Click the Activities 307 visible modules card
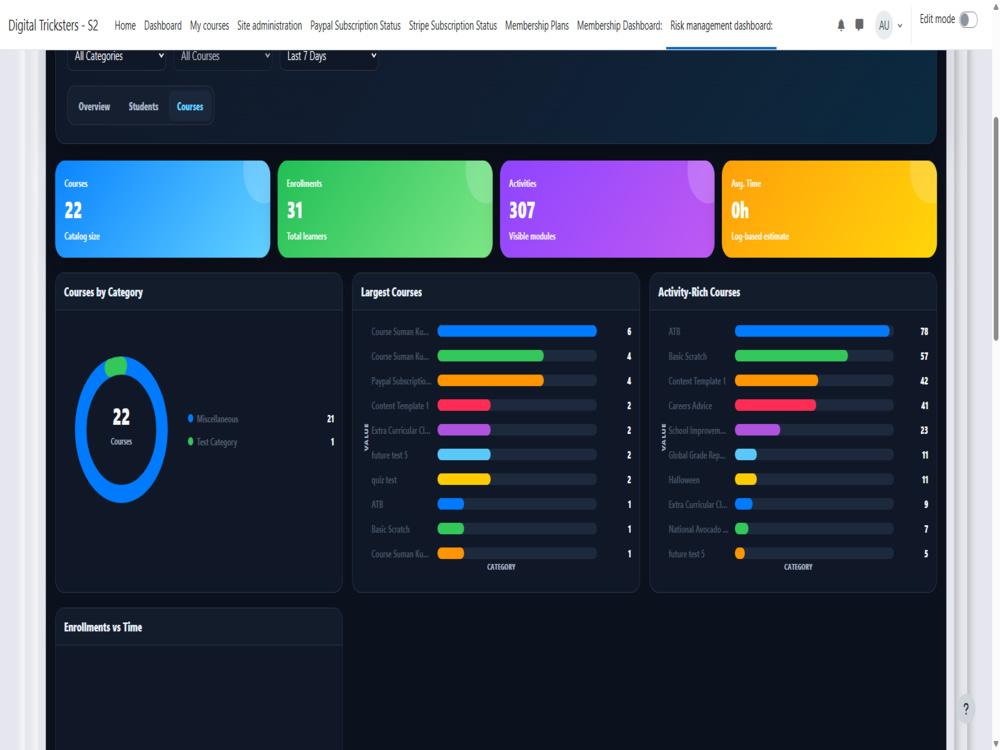Viewport: 1000px width, 750px height. pos(607,209)
